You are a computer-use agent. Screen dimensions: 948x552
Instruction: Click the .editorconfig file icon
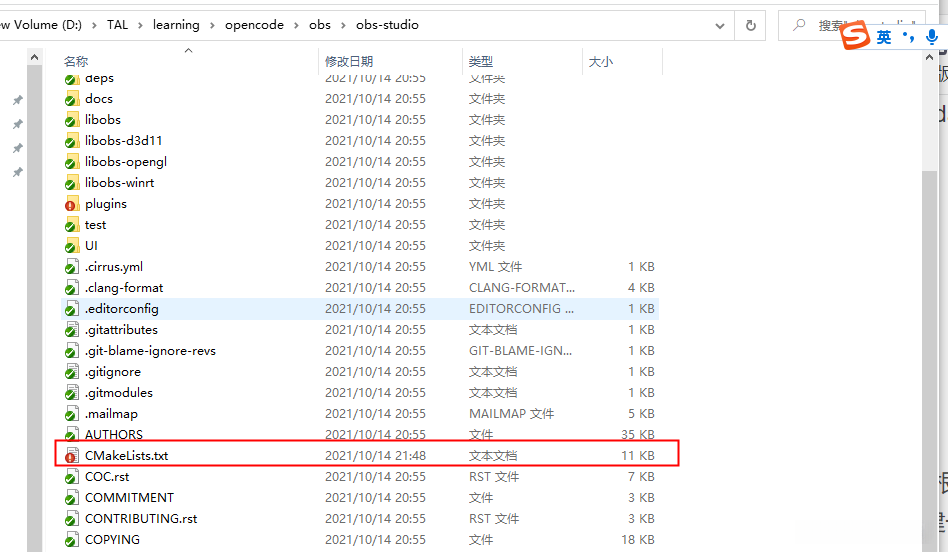72,309
